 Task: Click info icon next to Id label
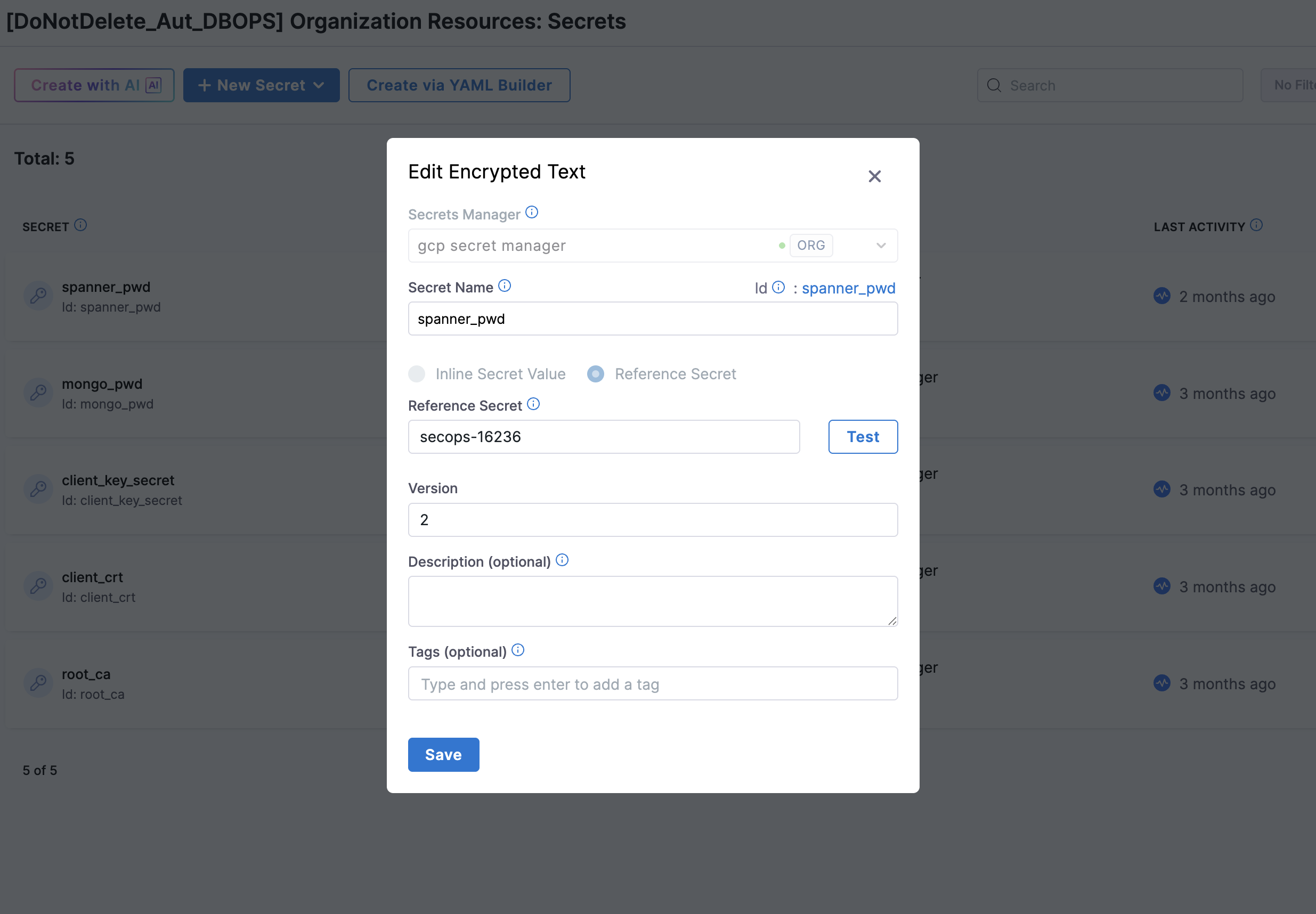tap(778, 287)
